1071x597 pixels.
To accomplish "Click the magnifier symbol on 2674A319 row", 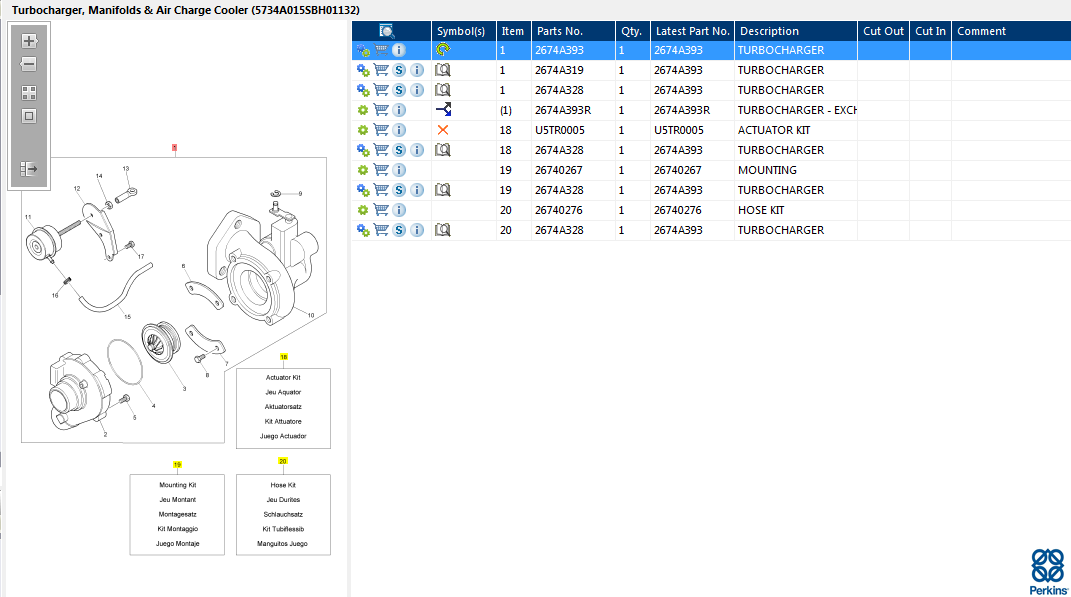I will click(443, 70).
